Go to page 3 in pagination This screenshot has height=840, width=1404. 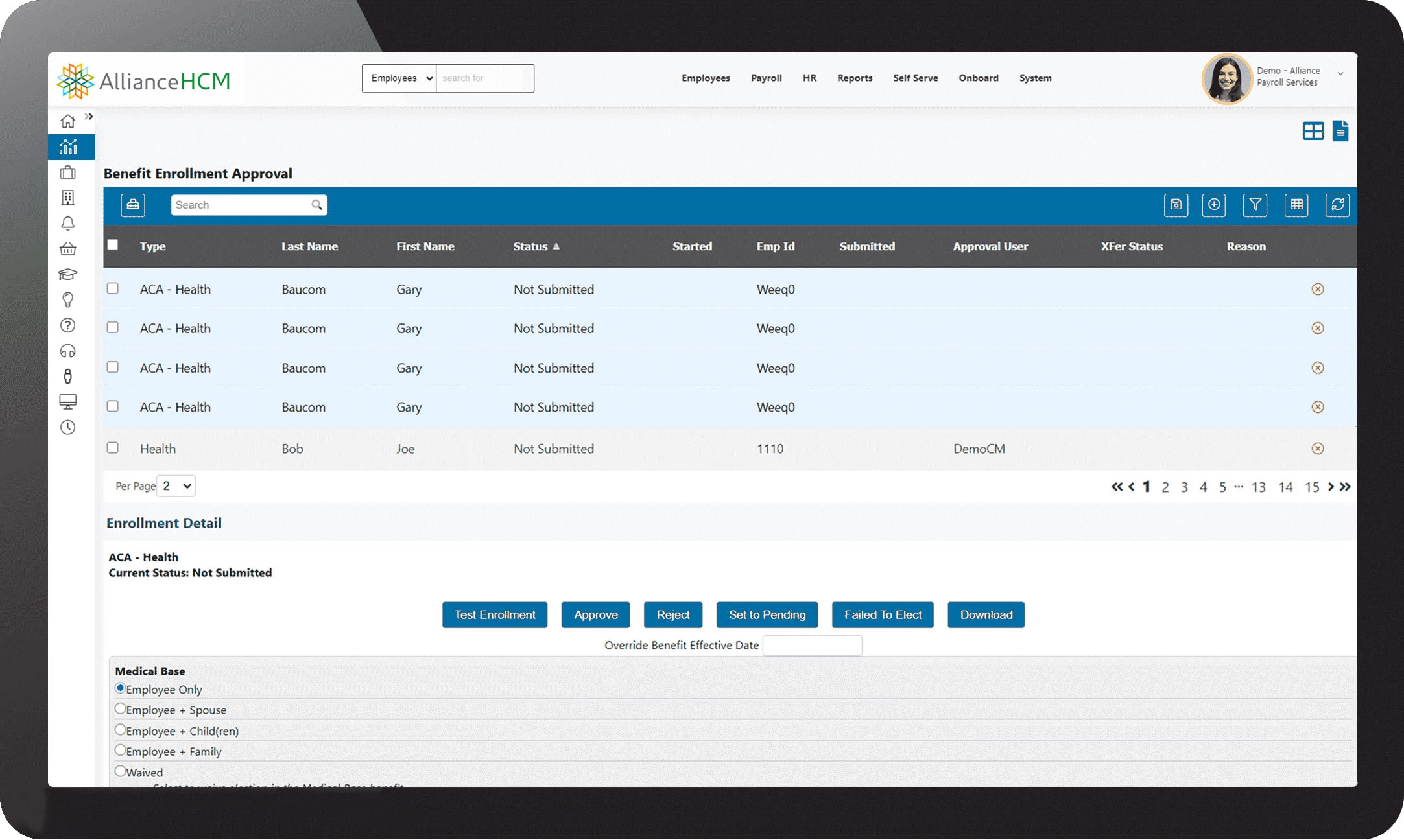point(1184,487)
